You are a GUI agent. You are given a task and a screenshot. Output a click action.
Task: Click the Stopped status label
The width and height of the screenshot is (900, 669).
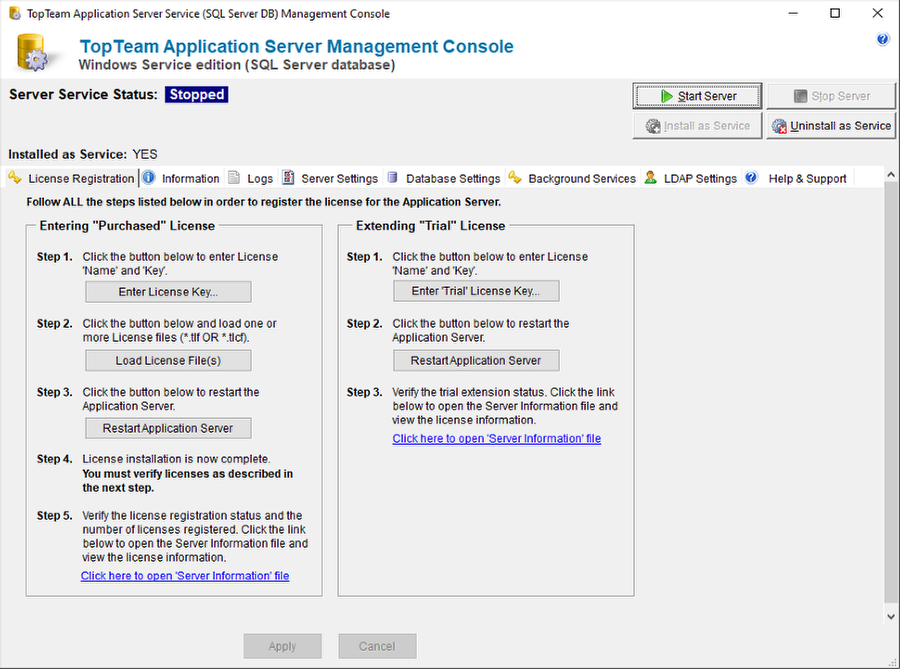tap(196, 94)
